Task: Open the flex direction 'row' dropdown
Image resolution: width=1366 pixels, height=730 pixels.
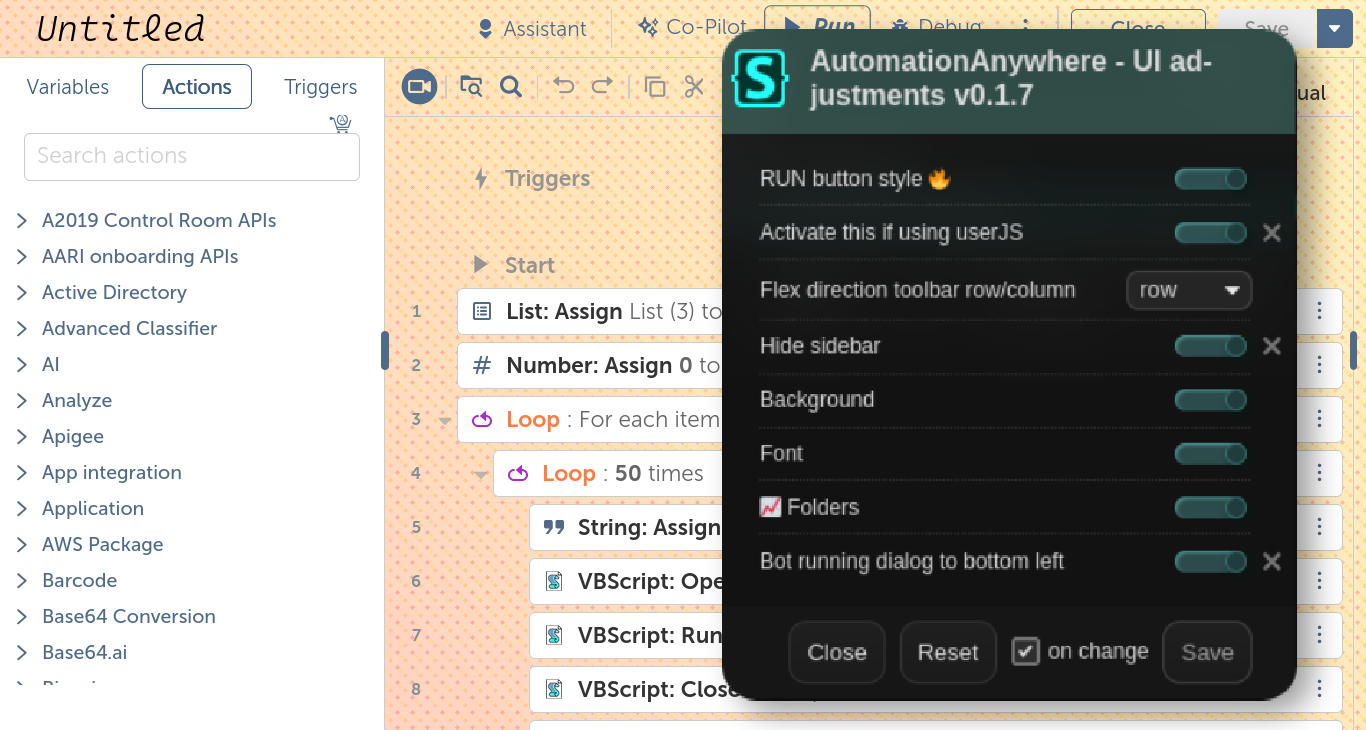Action: [x=1189, y=290]
